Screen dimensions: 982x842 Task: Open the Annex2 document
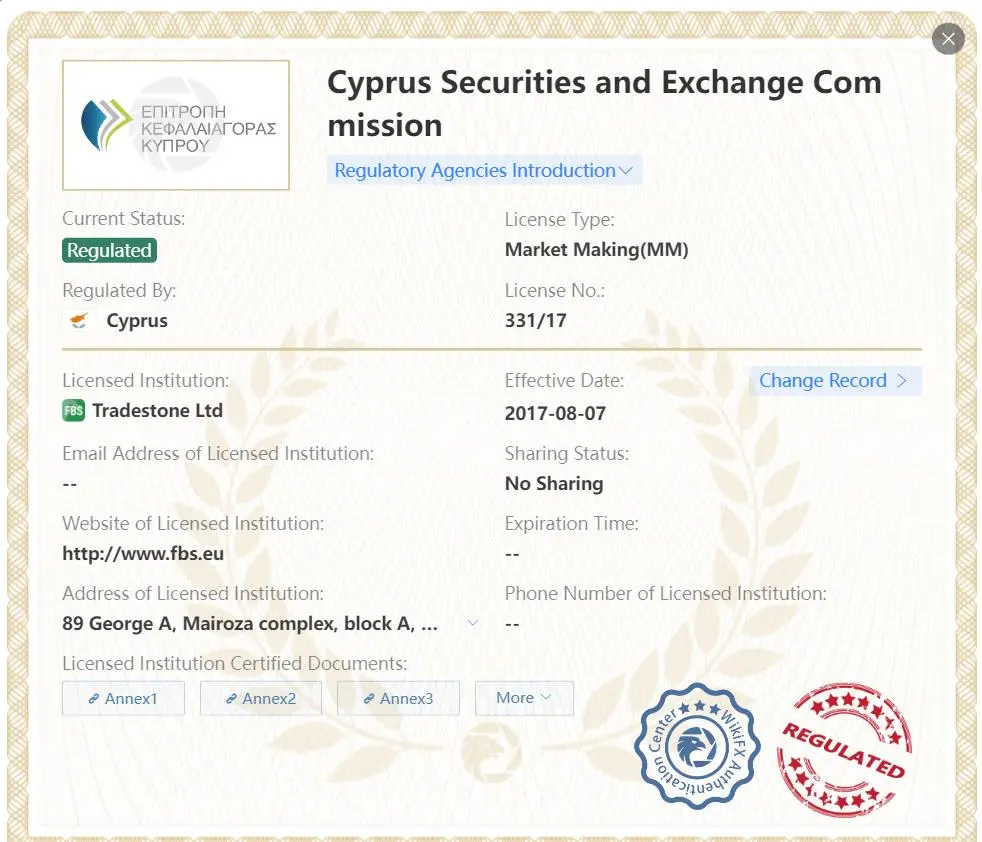[261, 698]
